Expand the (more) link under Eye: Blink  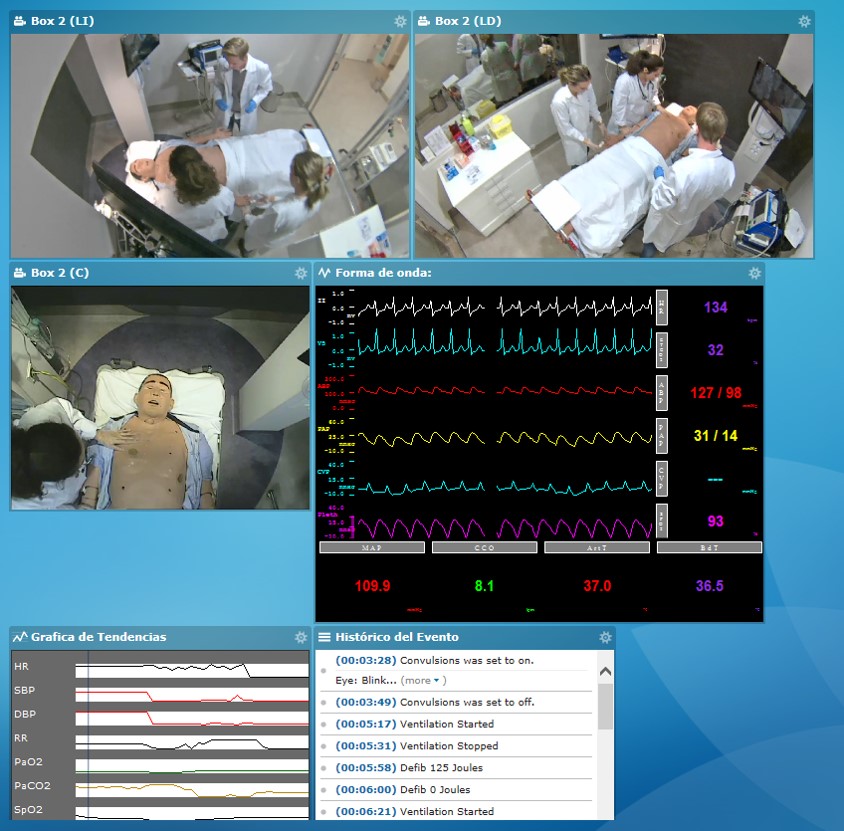[x=423, y=680]
